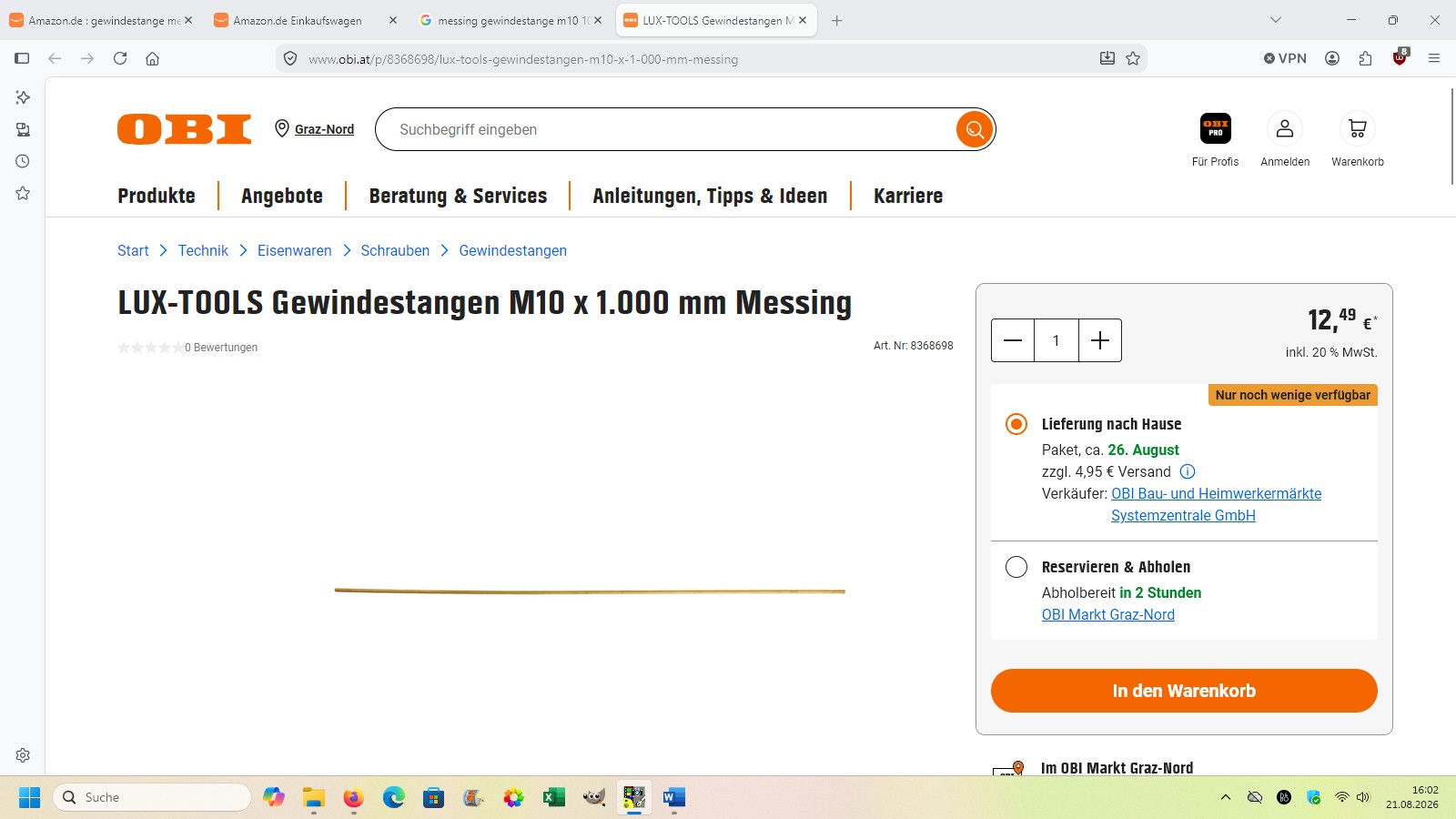Open 'Anleitungen, Tipps & Ideen' menu
This screenshot has height=819, width=1456.
pos(710,196)
